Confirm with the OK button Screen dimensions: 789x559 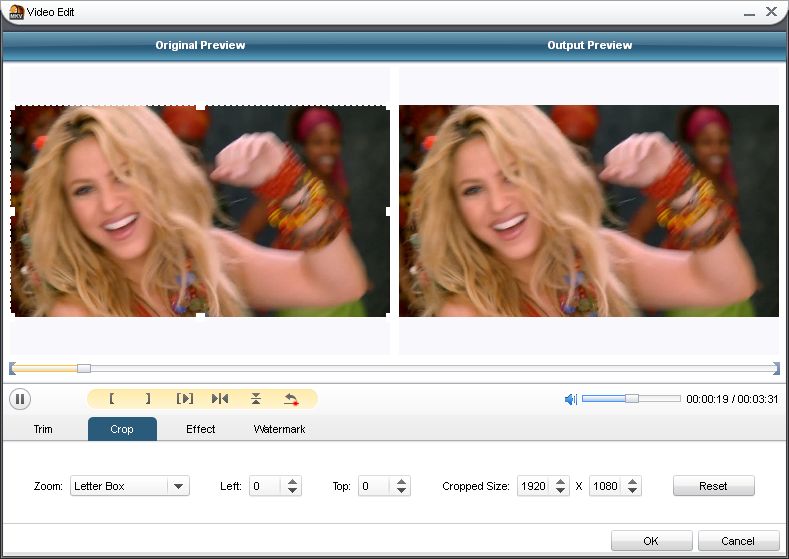(651, 541)
